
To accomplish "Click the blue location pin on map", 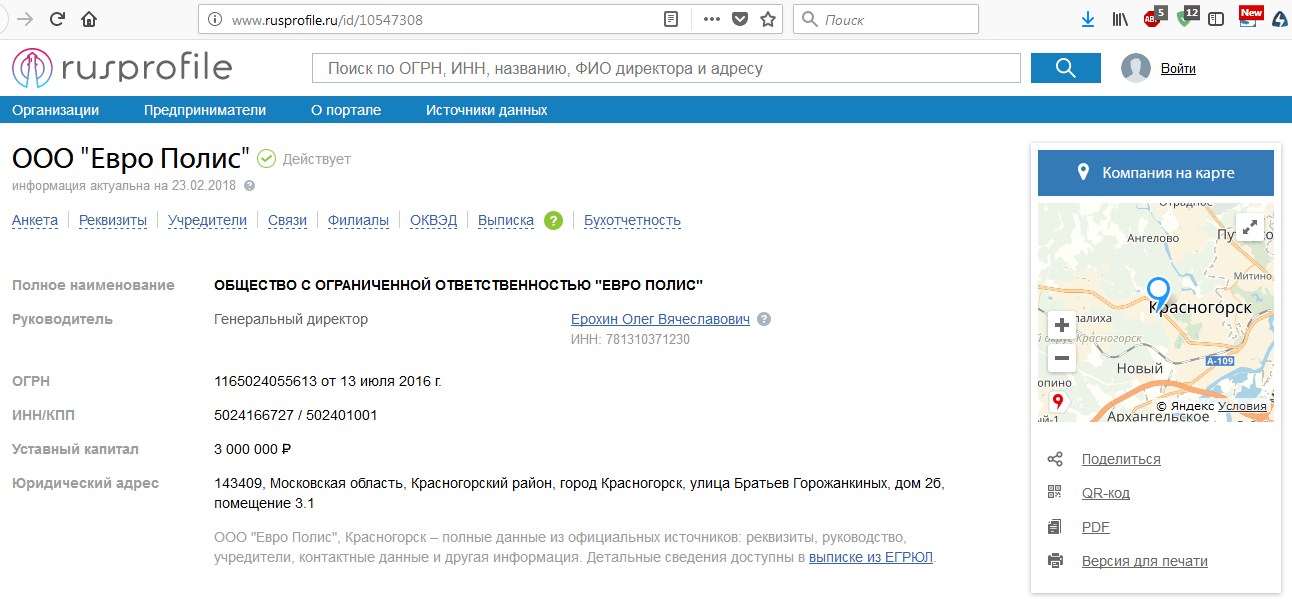I will pos(1158,294).
